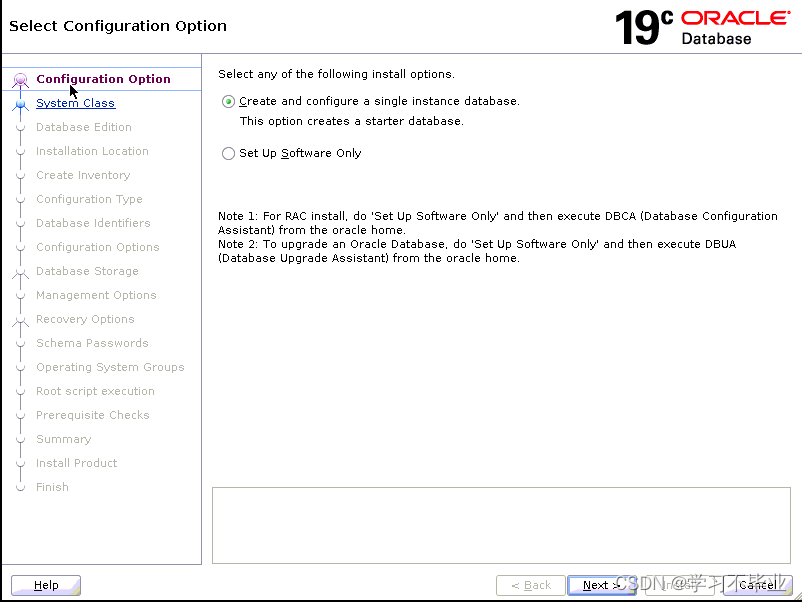Click the Database Edition step marker icon
The height and width of the screenshot is (602, 802).
pos(21,127)
